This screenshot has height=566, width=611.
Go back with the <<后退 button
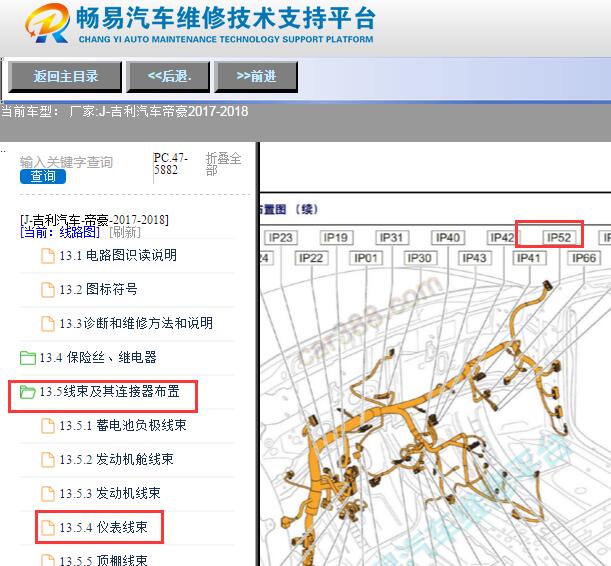(168, 76)
